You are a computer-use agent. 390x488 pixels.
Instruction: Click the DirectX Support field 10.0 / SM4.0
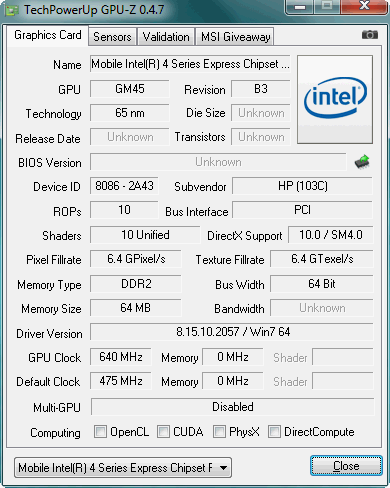[331, 235]
